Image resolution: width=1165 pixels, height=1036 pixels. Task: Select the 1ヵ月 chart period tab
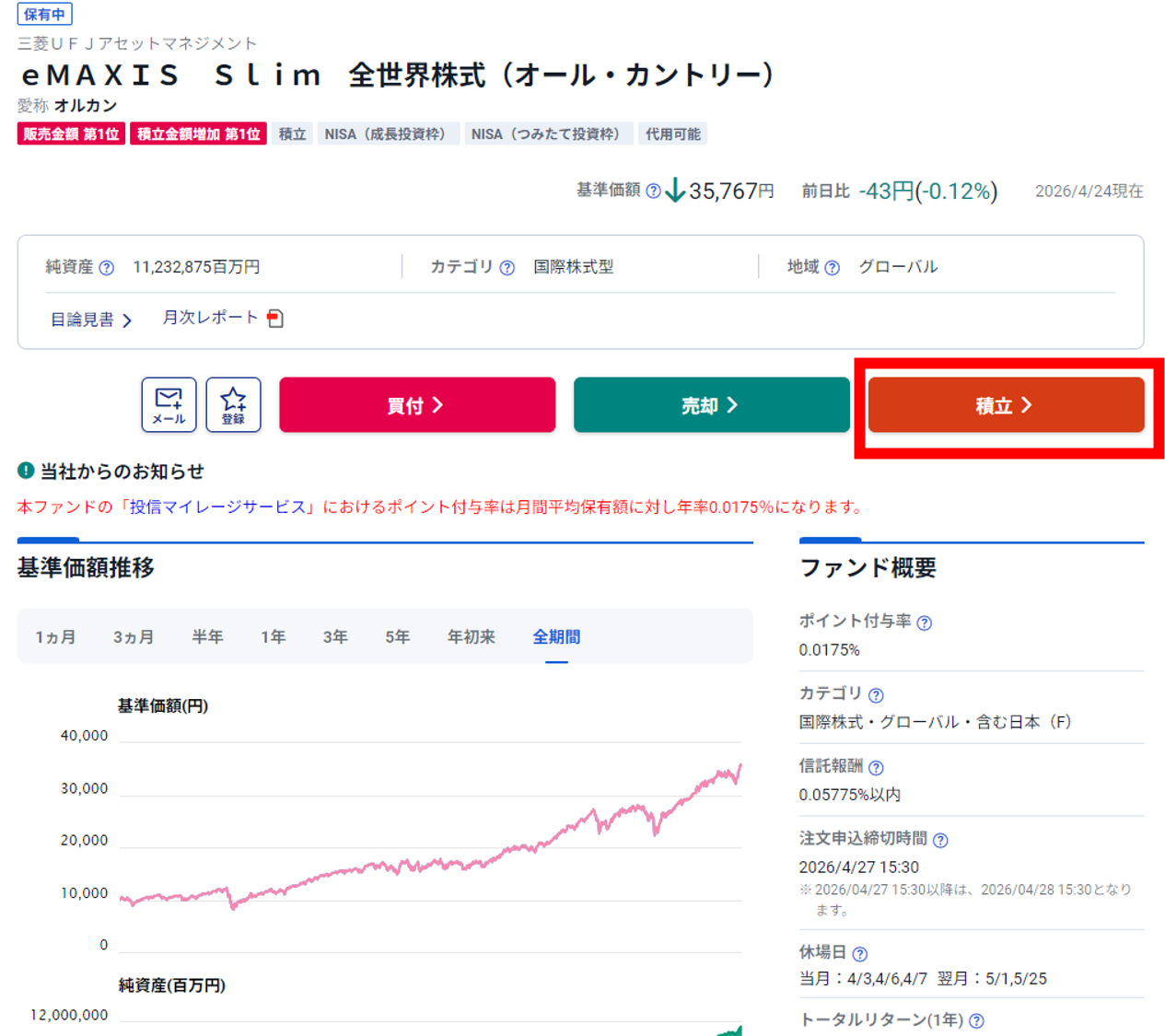tap(55, 637)
